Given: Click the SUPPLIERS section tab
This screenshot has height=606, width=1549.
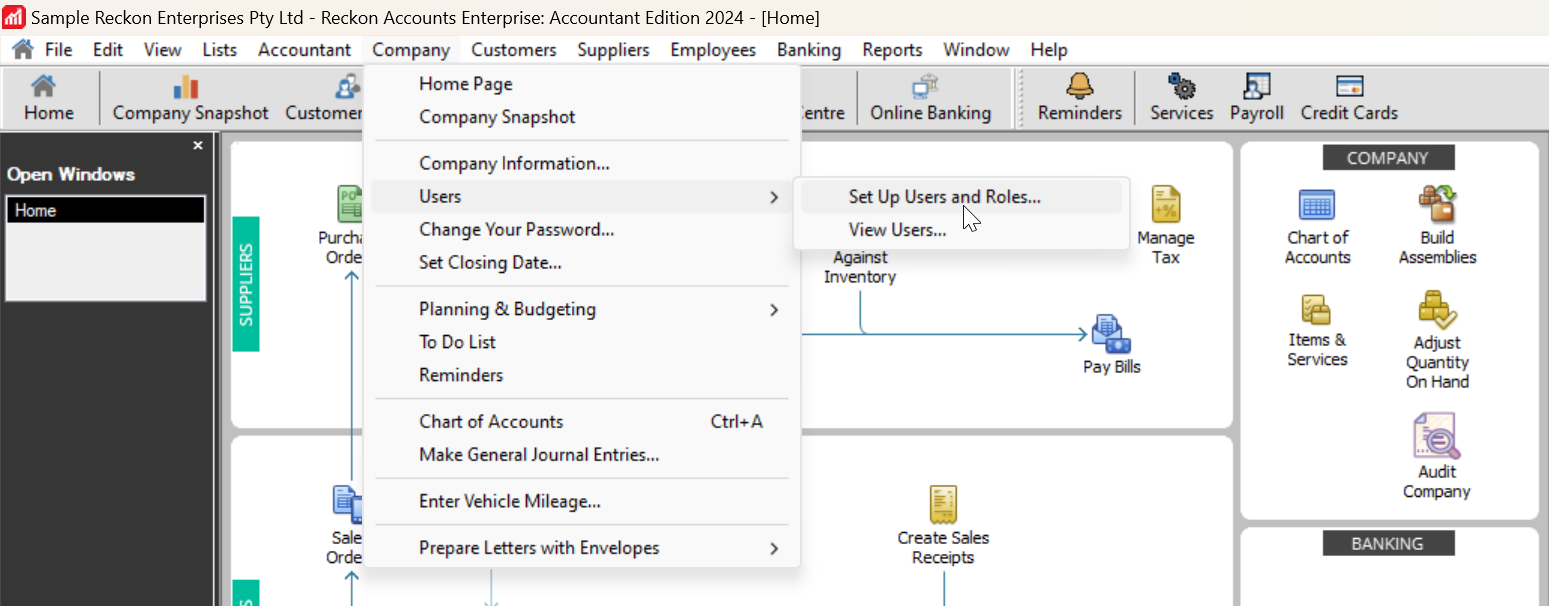Looking at the screenshot, I should (x=245, y=284).
